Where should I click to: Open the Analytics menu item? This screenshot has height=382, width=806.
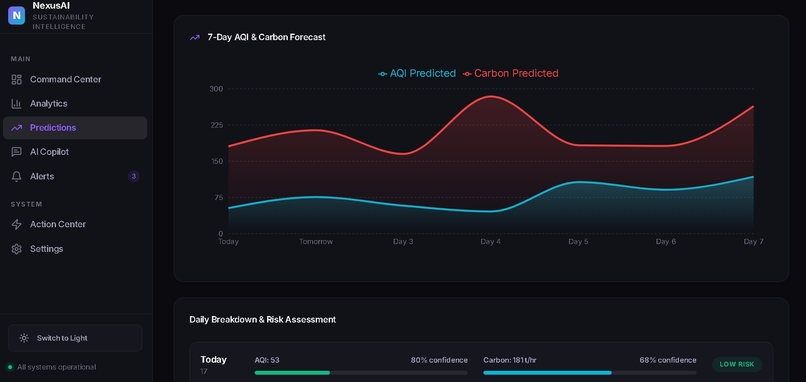75,104
